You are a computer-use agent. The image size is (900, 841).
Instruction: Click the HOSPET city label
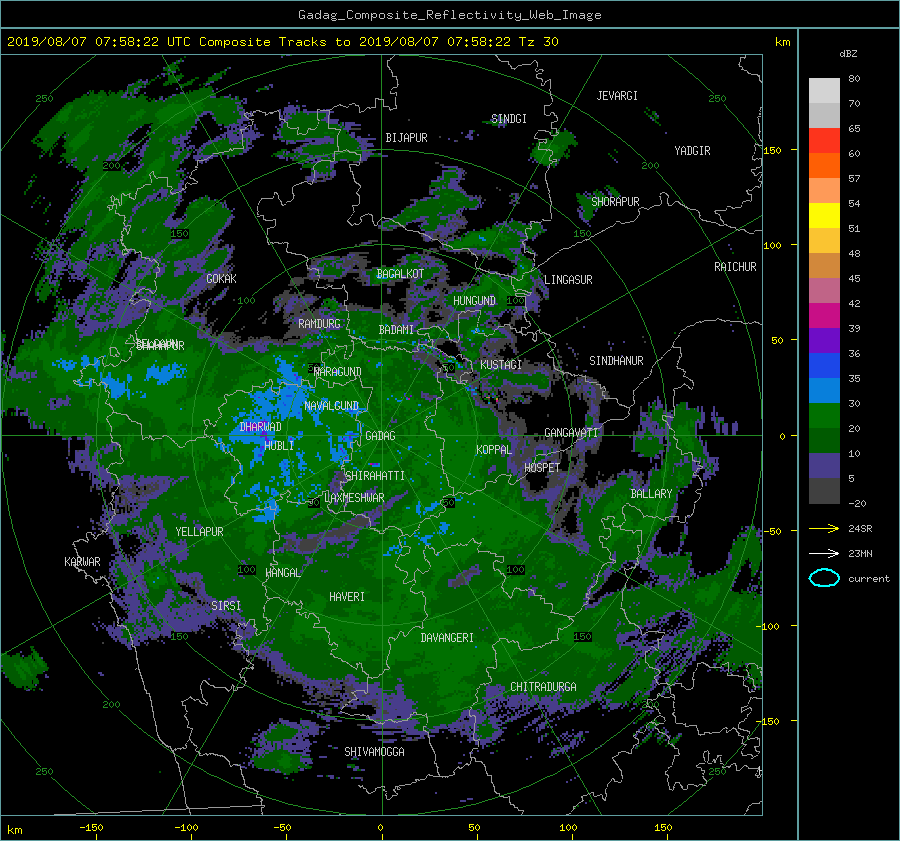[x=542, y=468]
